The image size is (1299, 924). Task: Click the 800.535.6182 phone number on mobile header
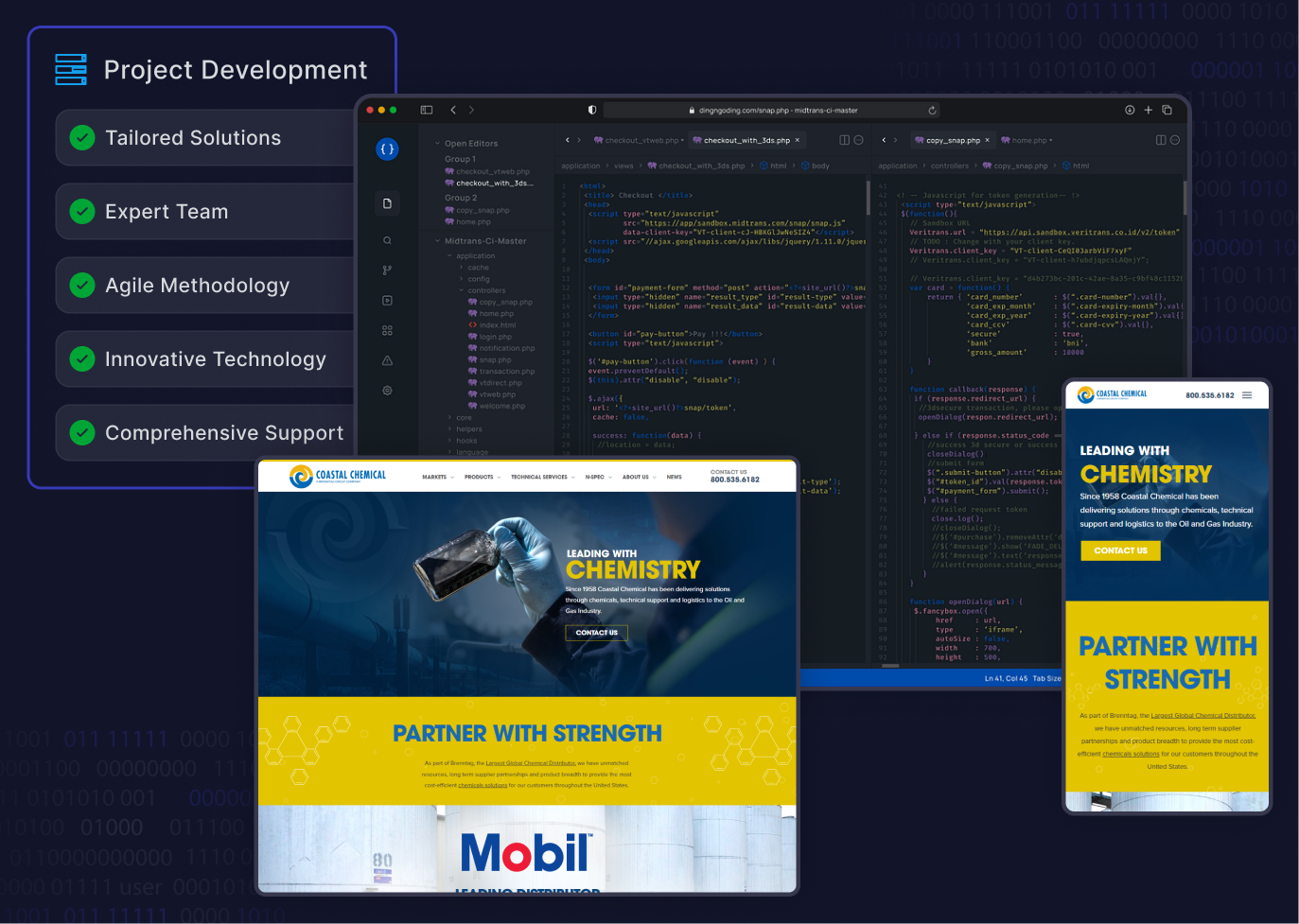click(1210, 395)
